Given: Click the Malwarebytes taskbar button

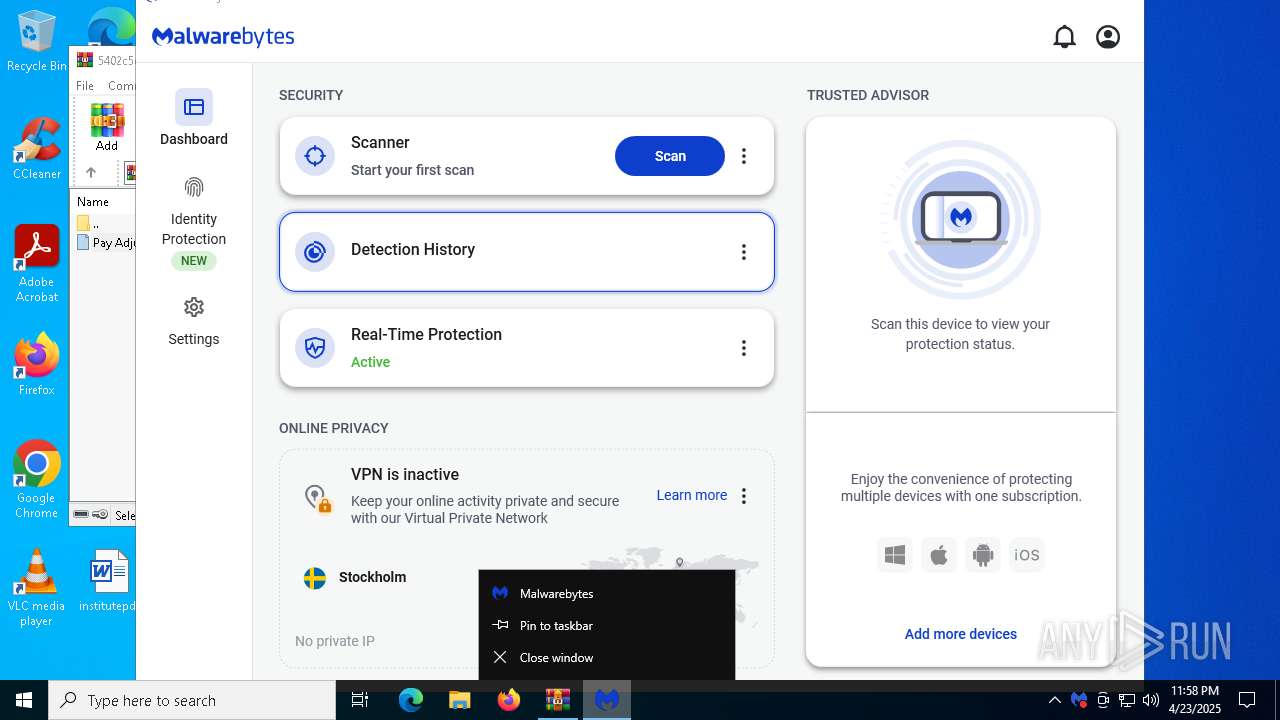Looking at the screenshot, I should [607, 700].
